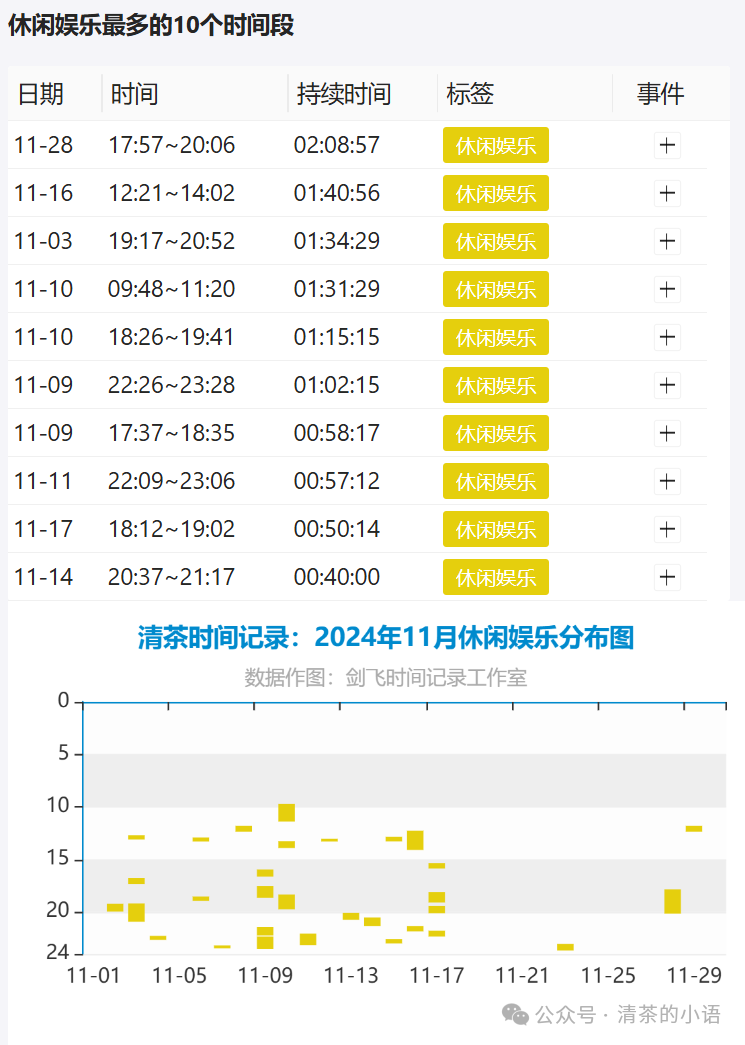Expand events for the 11-16 12:21~14:02 row
Viewport: 745px width, 1045px height.
667,193
